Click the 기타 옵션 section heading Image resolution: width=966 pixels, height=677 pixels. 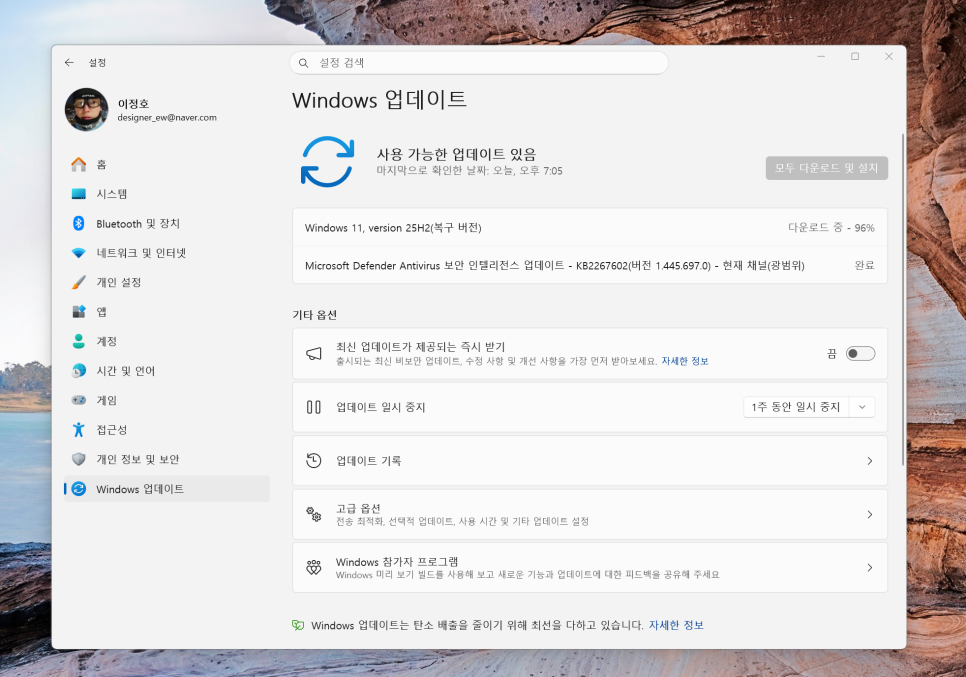314,315
